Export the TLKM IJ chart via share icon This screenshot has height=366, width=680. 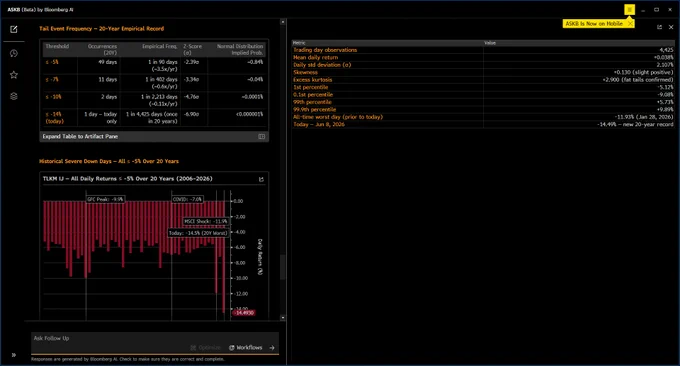coord(261,179)
